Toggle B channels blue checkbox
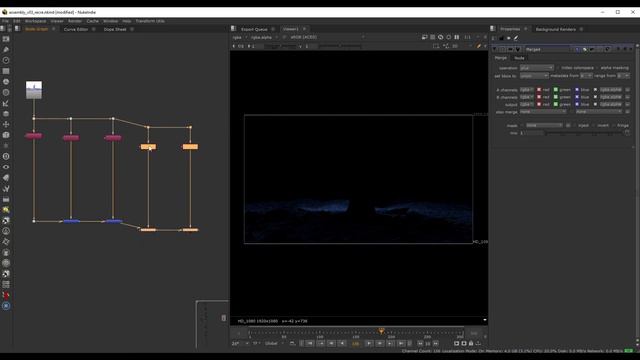640x360 pixels. pyautogui.click(x=577, y=97)
